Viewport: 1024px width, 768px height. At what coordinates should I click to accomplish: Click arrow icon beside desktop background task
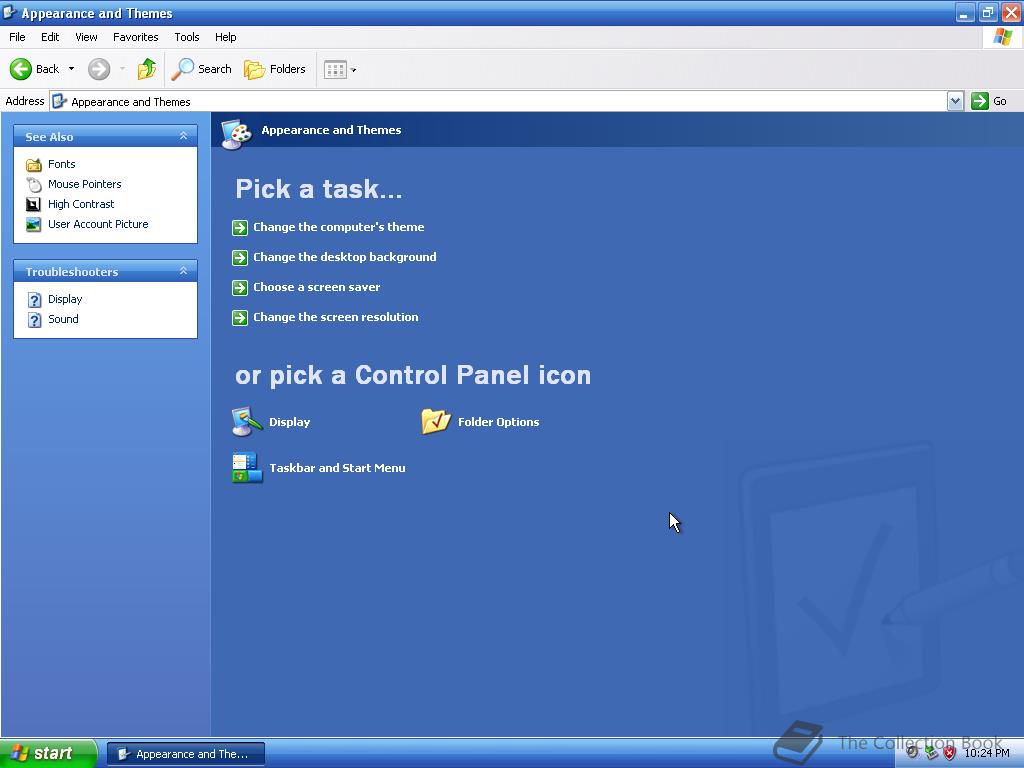(x=240, y=258)
